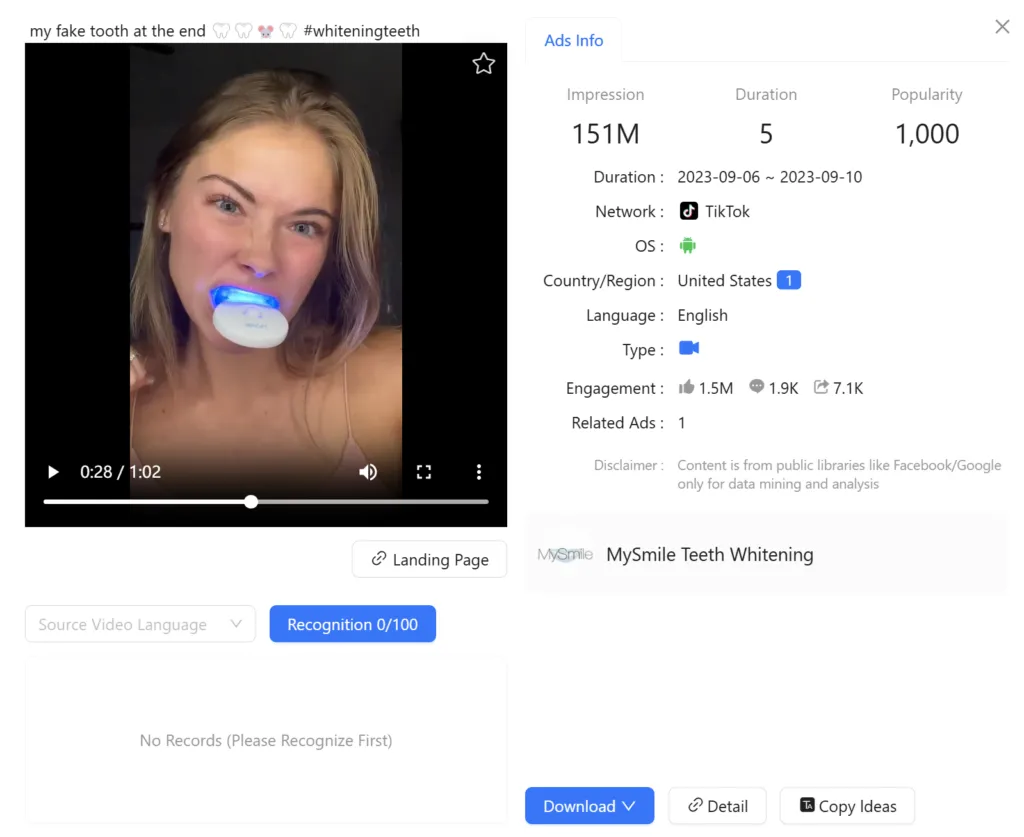Click the United States country count badge
Screen dimensions: 1024x837
pos(788,281)
